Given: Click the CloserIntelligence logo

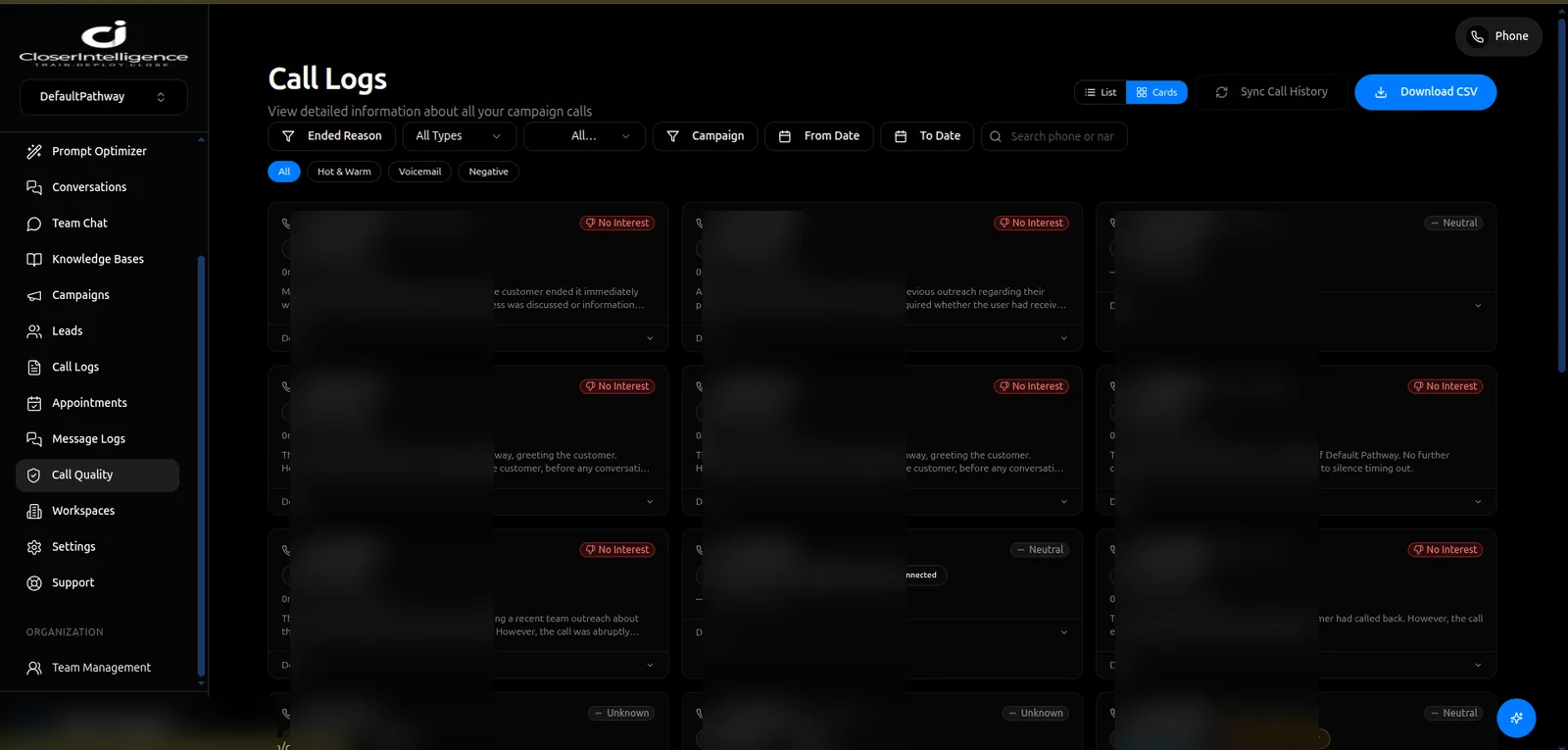Looking at the screenshot, I should (104, 43).
